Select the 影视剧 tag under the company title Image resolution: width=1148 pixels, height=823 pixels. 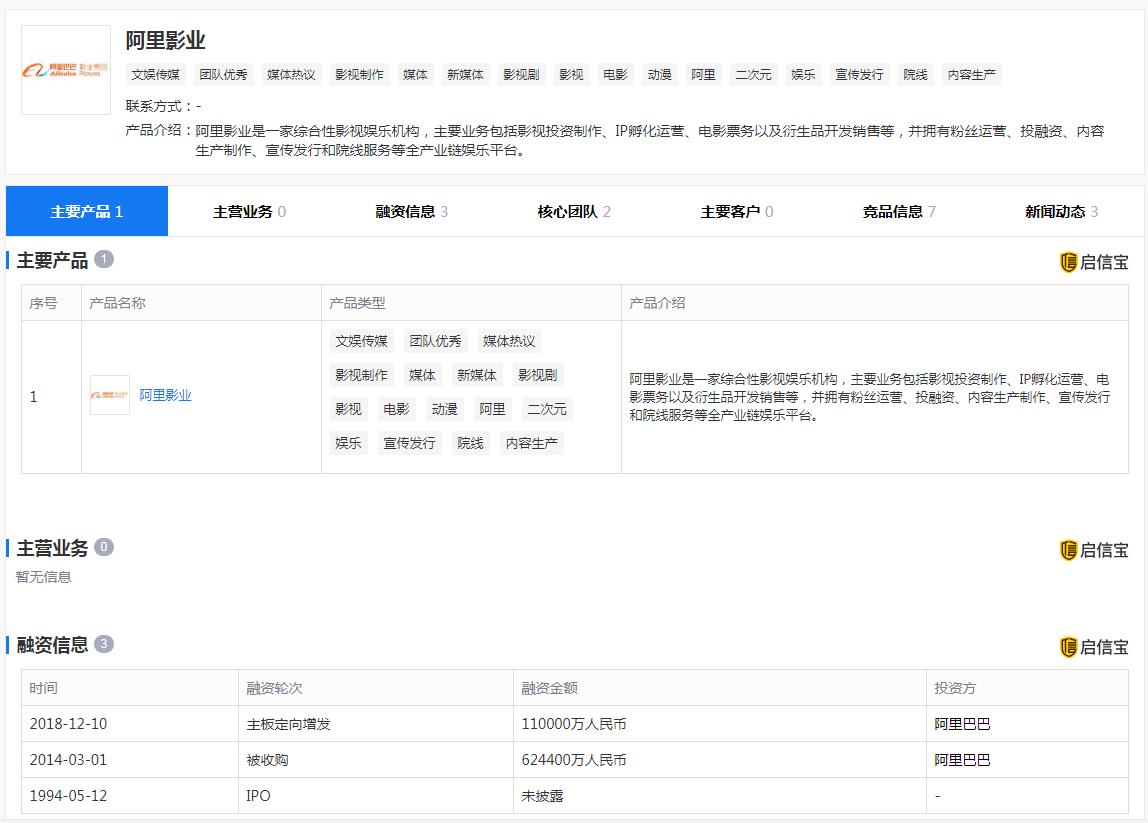click(x=521, y=75)
